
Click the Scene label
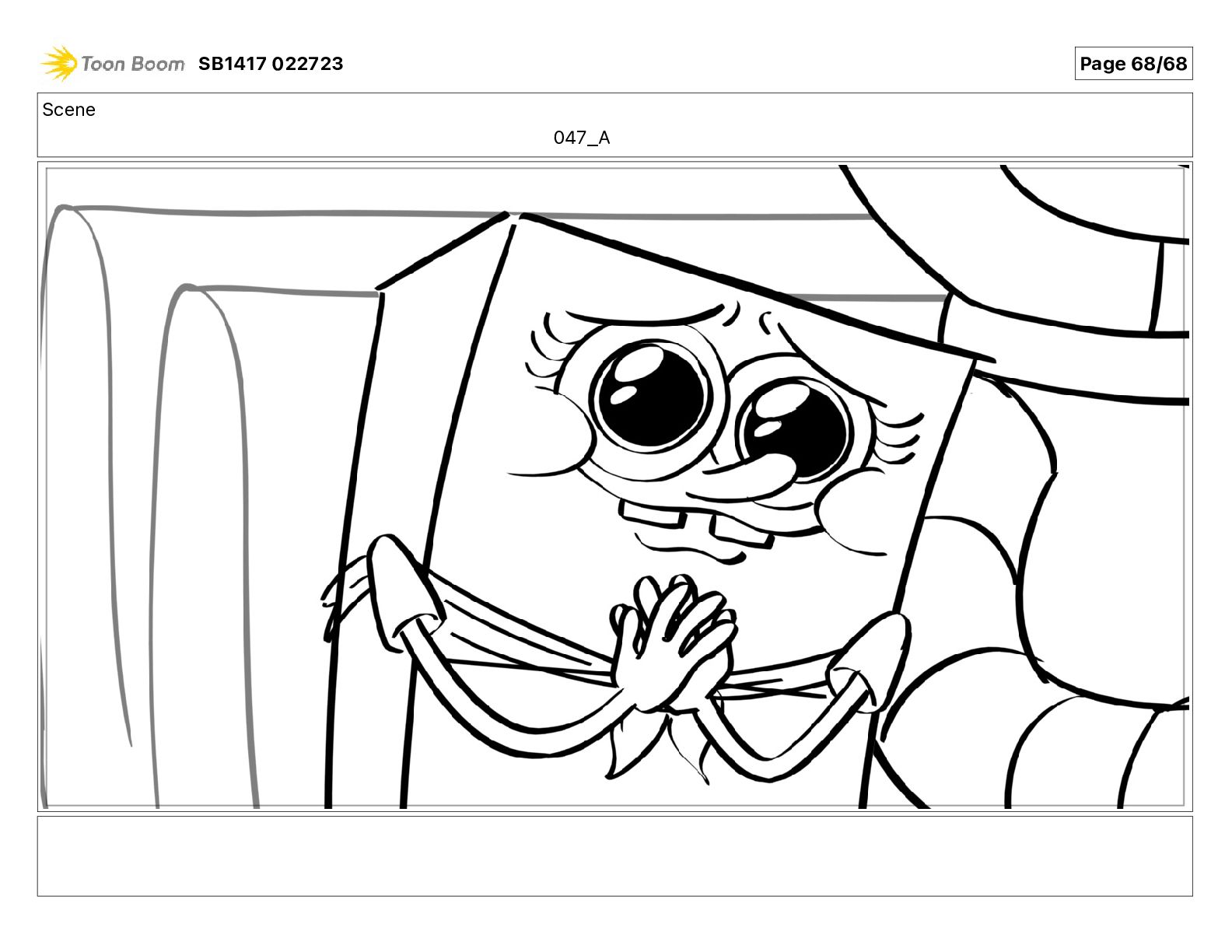click(x=68, y=110)
